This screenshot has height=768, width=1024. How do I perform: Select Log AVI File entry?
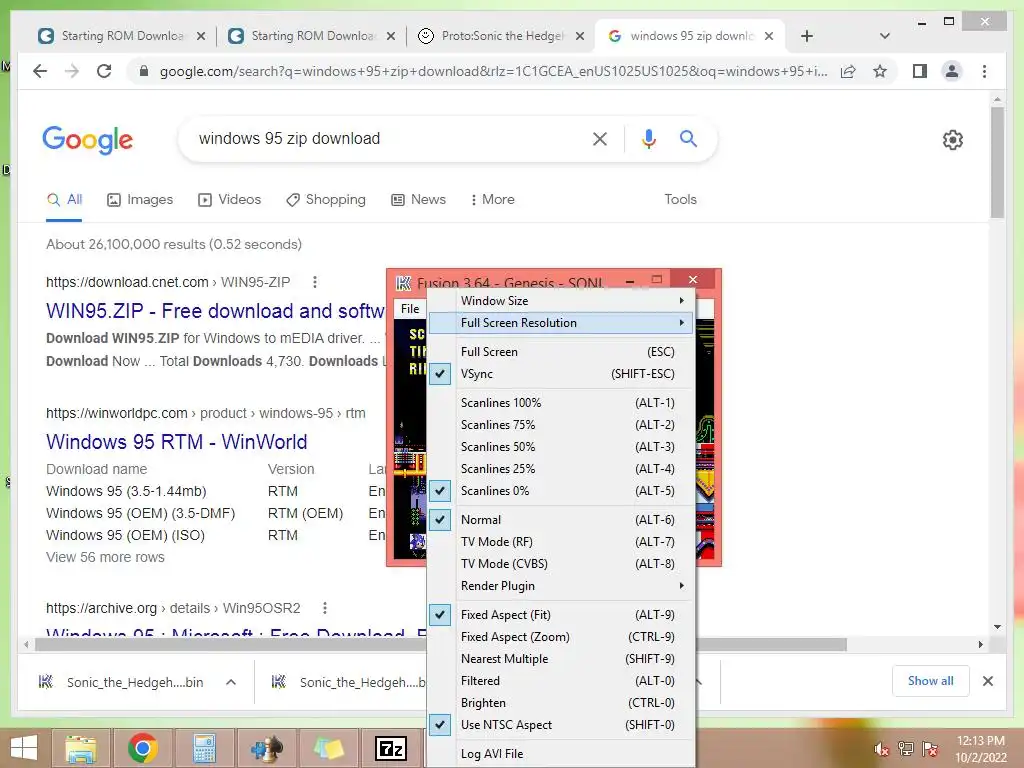(x=561, y=754)
